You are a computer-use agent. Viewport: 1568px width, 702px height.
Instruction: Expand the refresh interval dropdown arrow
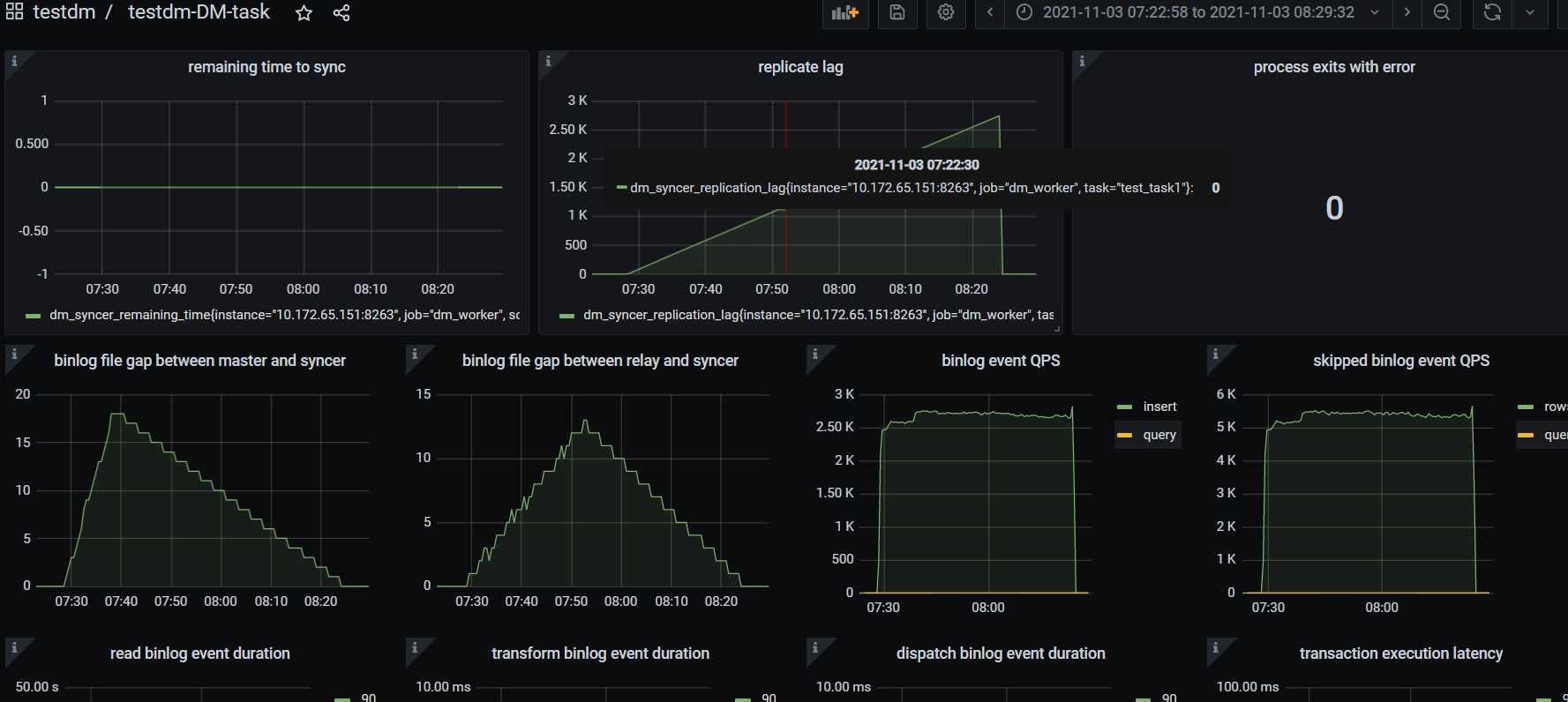1530,12
